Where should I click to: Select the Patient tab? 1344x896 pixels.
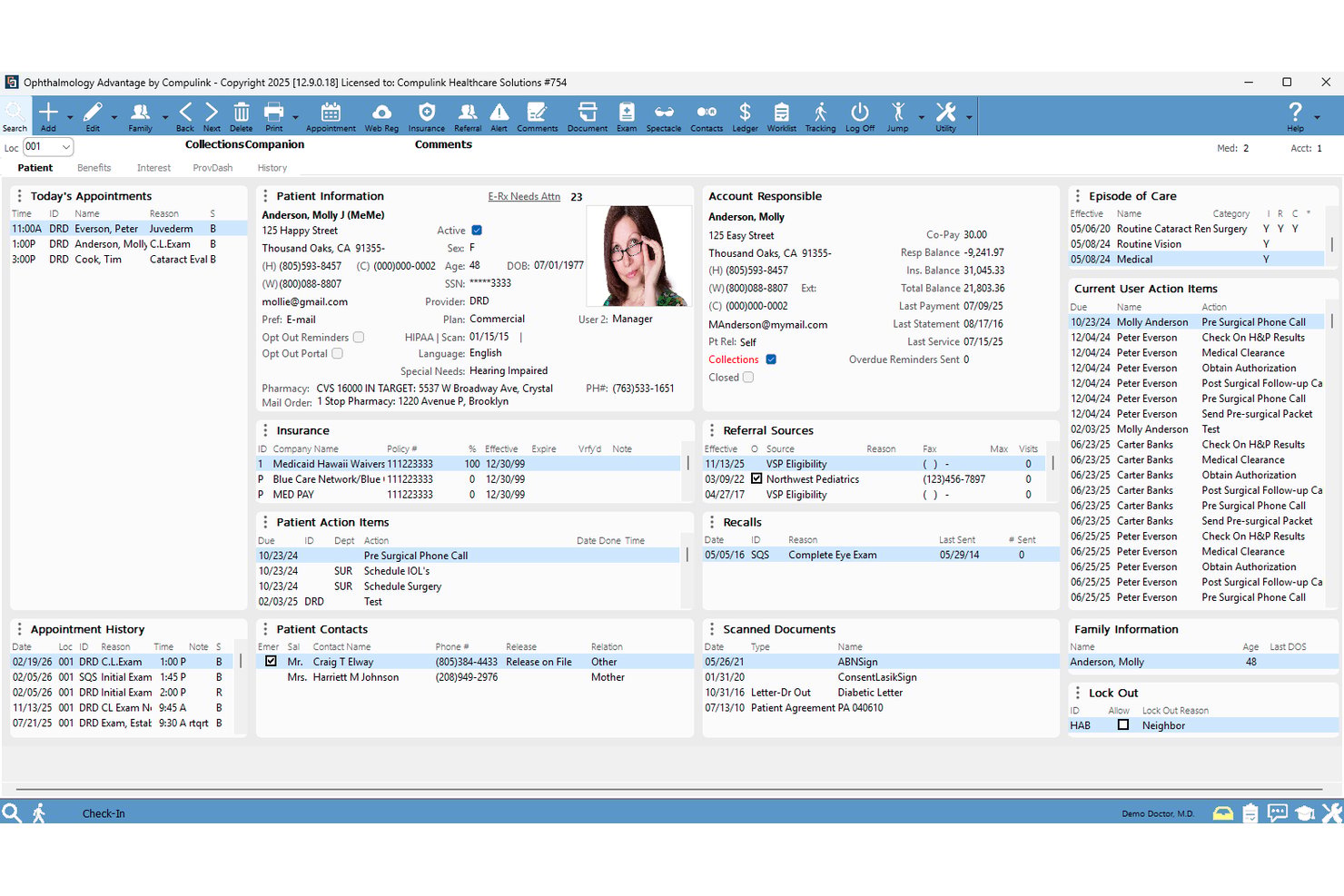pos(35,168)
